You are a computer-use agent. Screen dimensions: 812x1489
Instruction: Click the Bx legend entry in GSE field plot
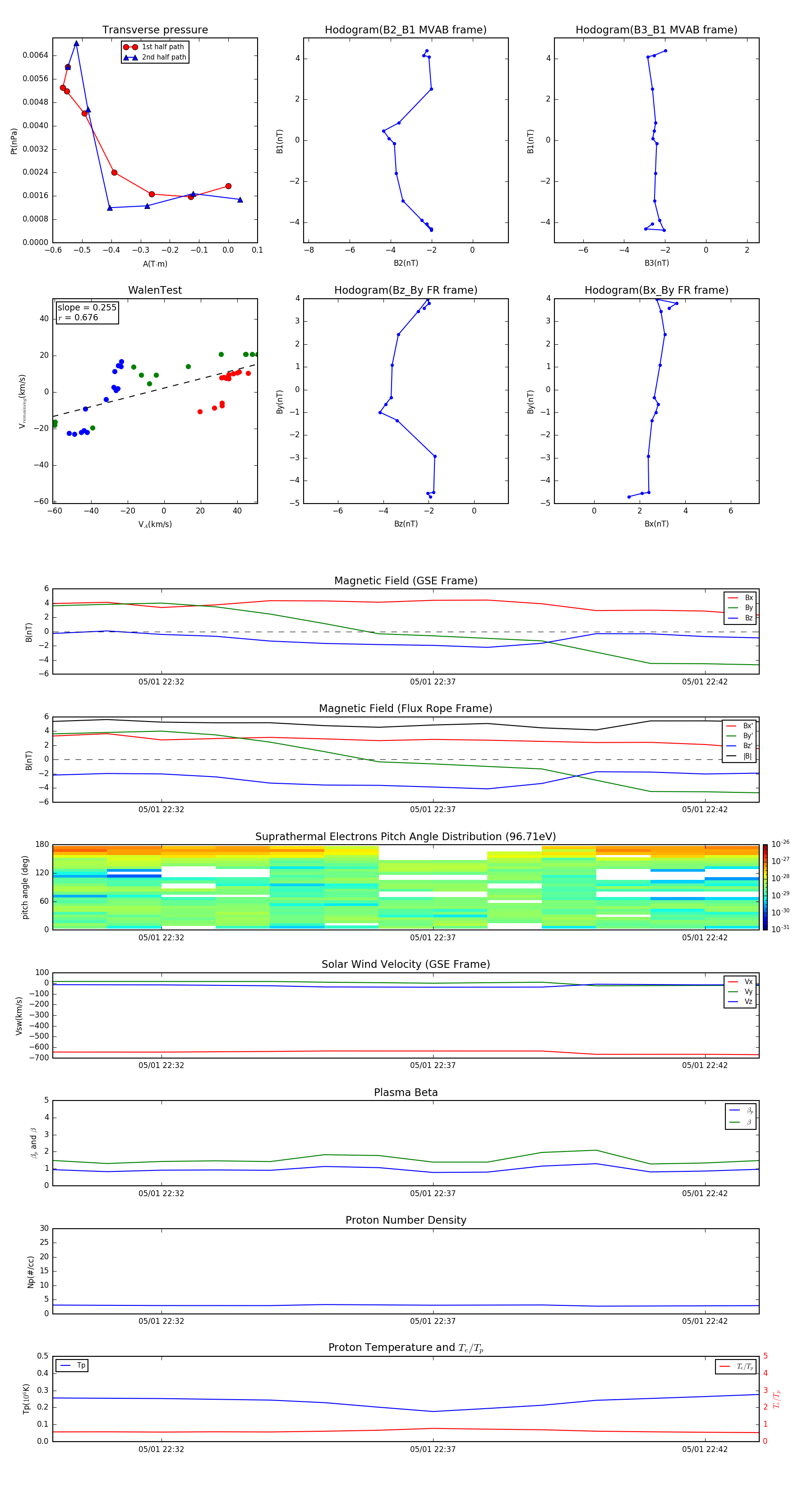(x=740, y=598)
